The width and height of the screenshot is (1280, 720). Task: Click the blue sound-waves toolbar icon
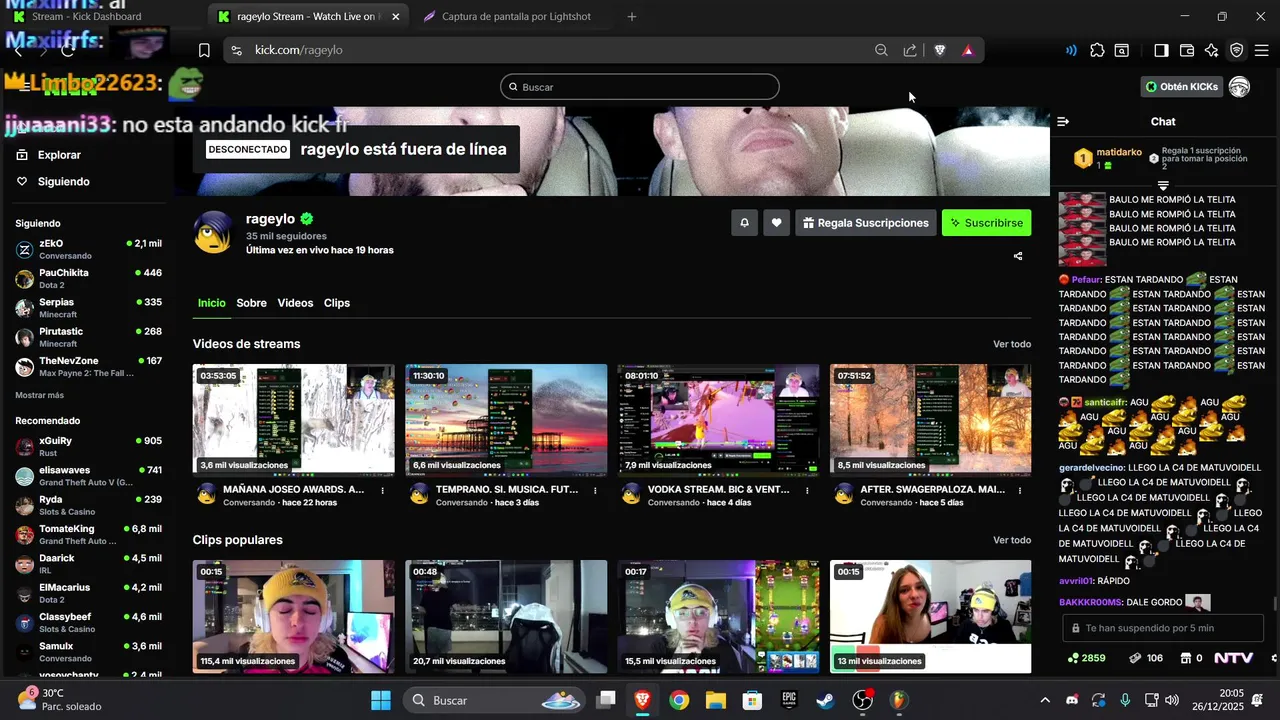click(1071, 50)
